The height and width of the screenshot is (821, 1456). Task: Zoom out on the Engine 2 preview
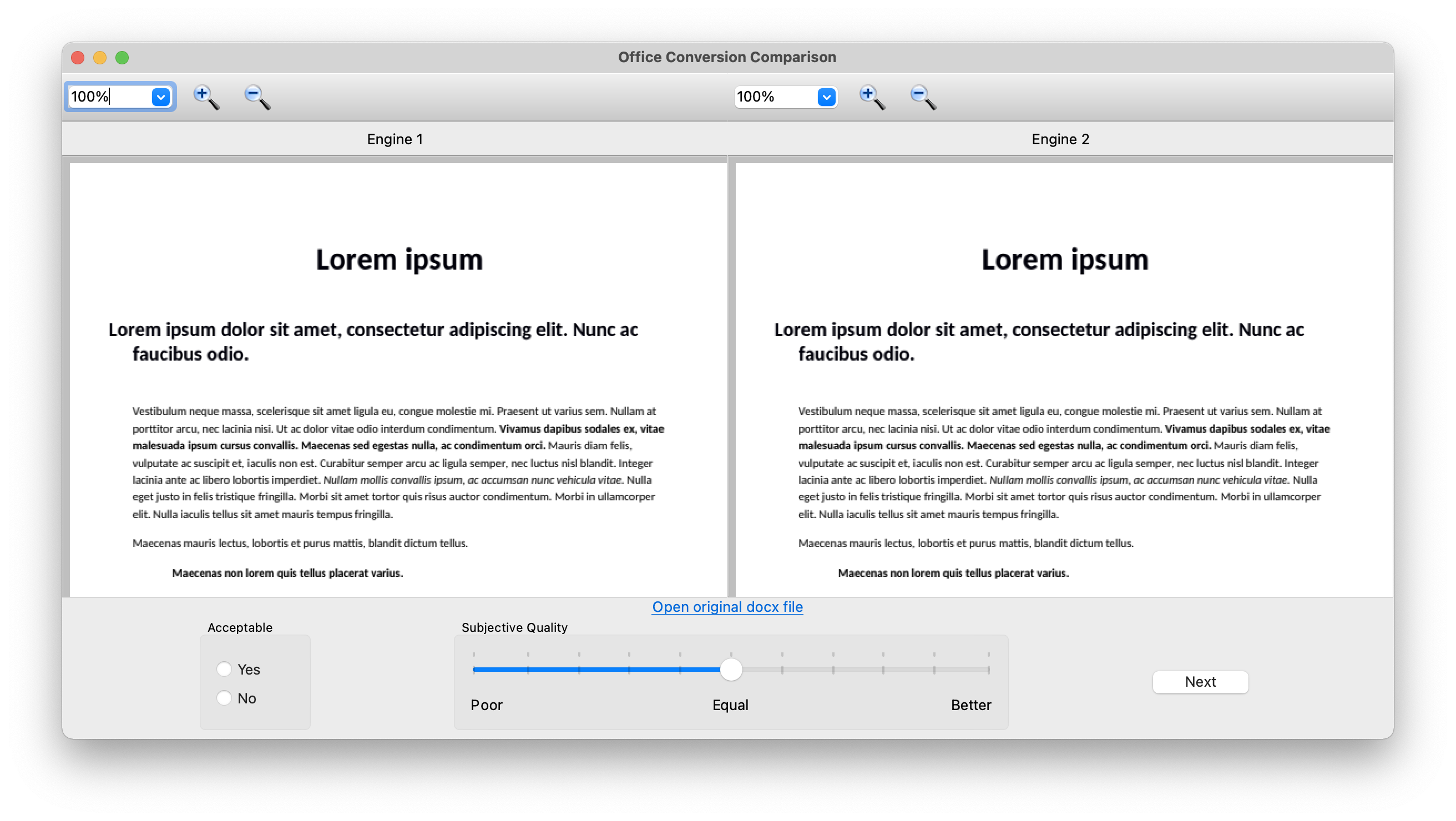(x=922, y=97)
